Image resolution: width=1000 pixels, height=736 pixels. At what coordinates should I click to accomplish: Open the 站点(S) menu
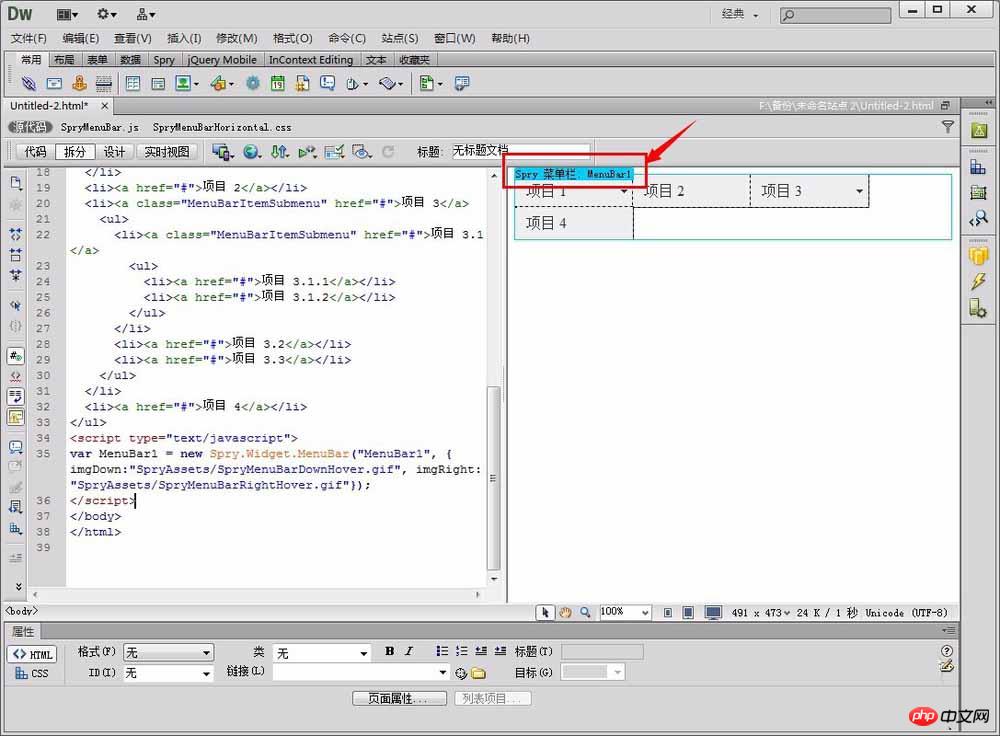(400, 38)
